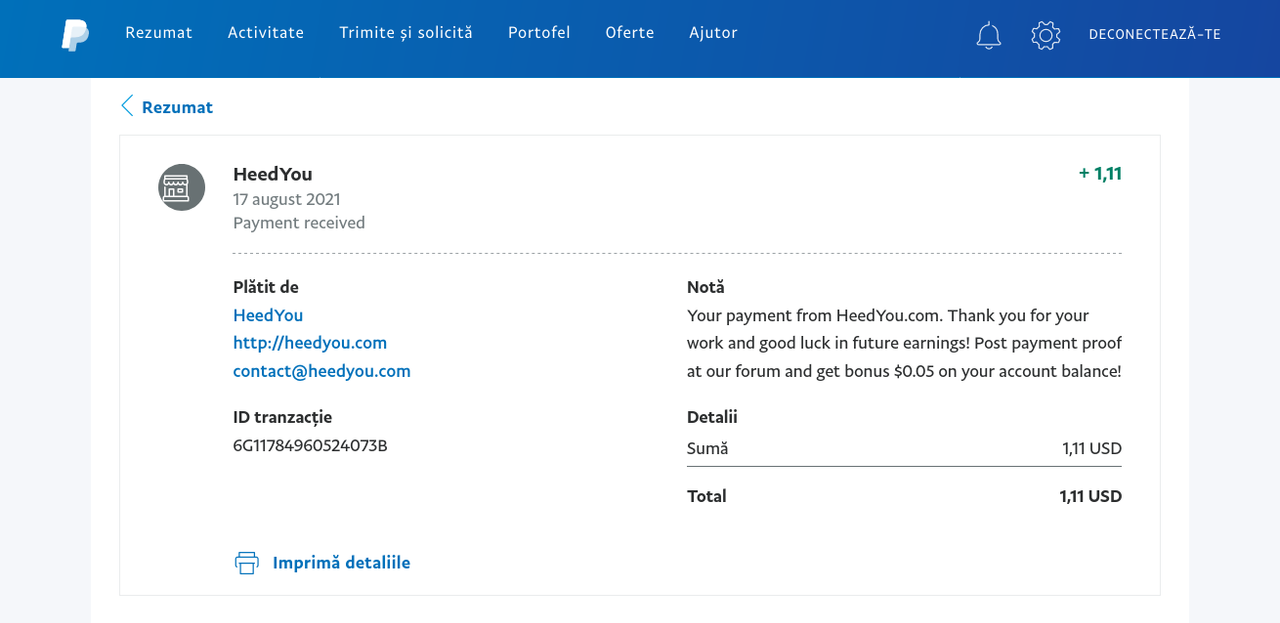
Task: Click the Plătit de heading
Action: coord(266,287)
